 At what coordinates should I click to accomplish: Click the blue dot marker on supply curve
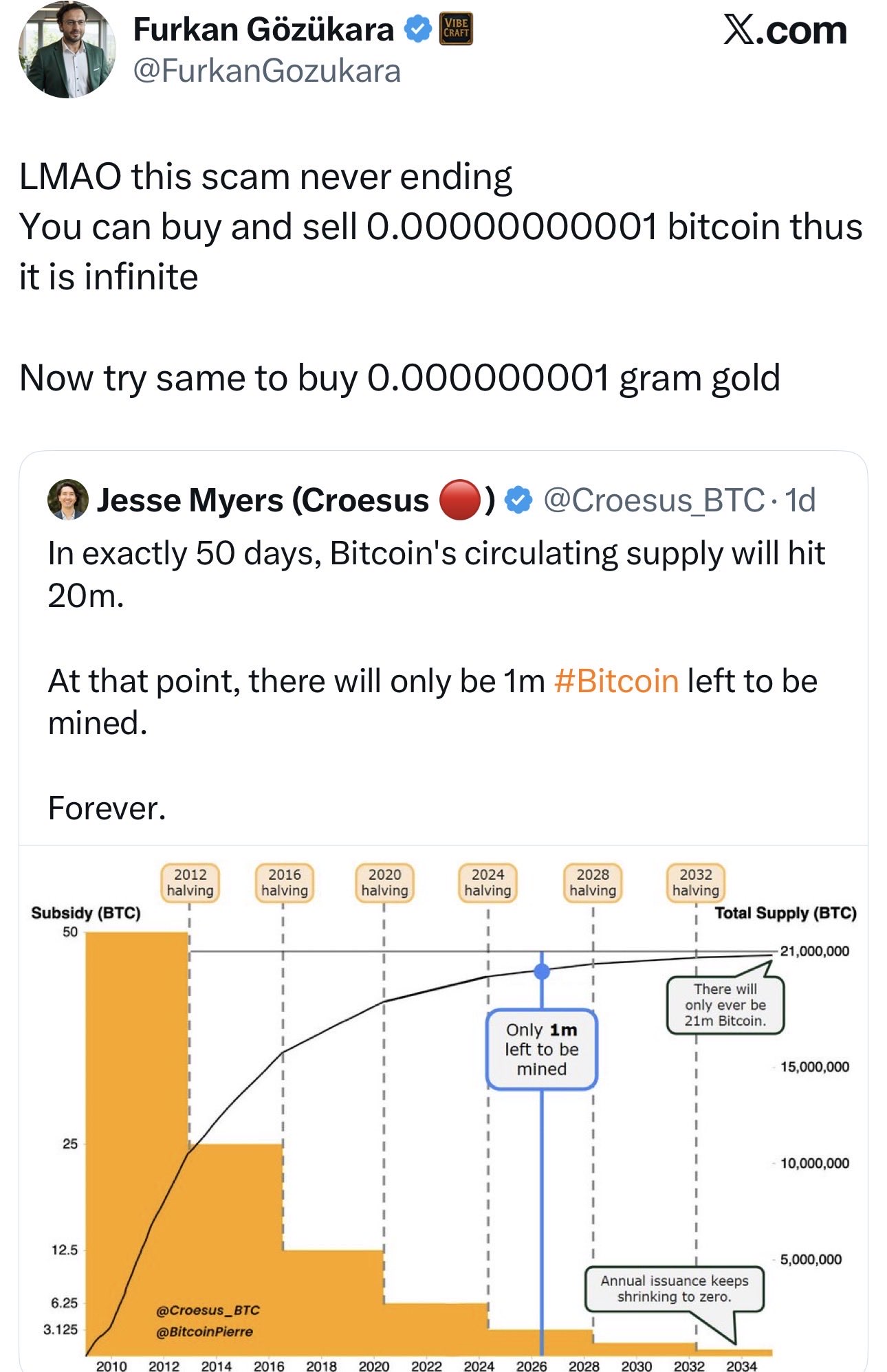(x=542, y=971)
